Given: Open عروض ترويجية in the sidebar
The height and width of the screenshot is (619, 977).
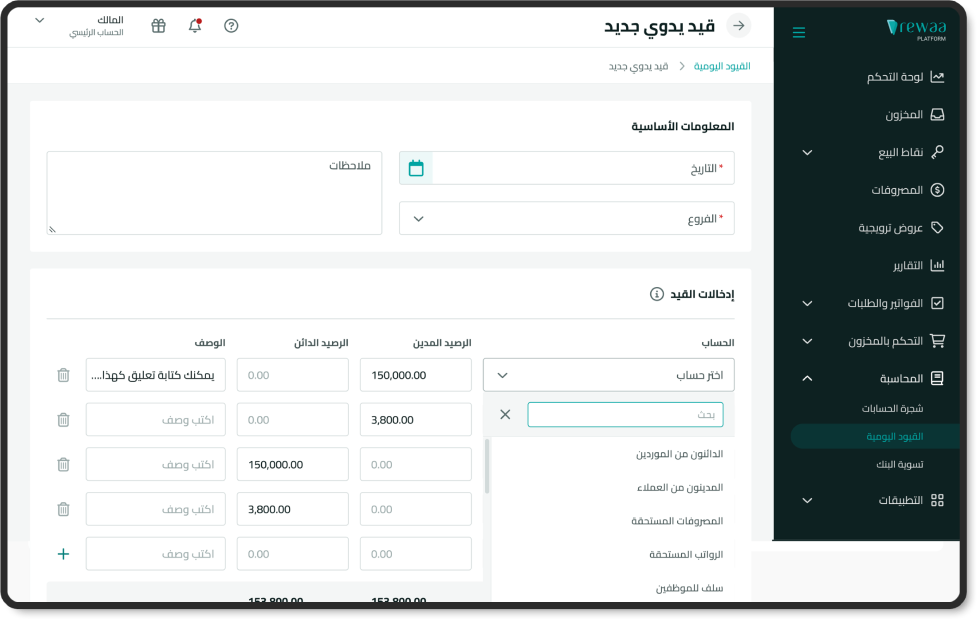Looking at the screenshot, I should pyautogui.click(x=890, y=228).
